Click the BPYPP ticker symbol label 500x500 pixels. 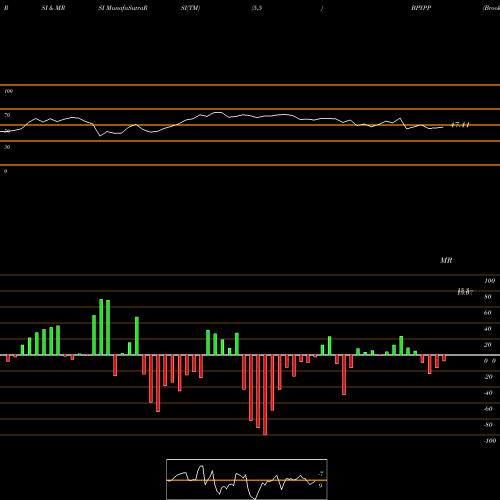[x=421, y=8]
